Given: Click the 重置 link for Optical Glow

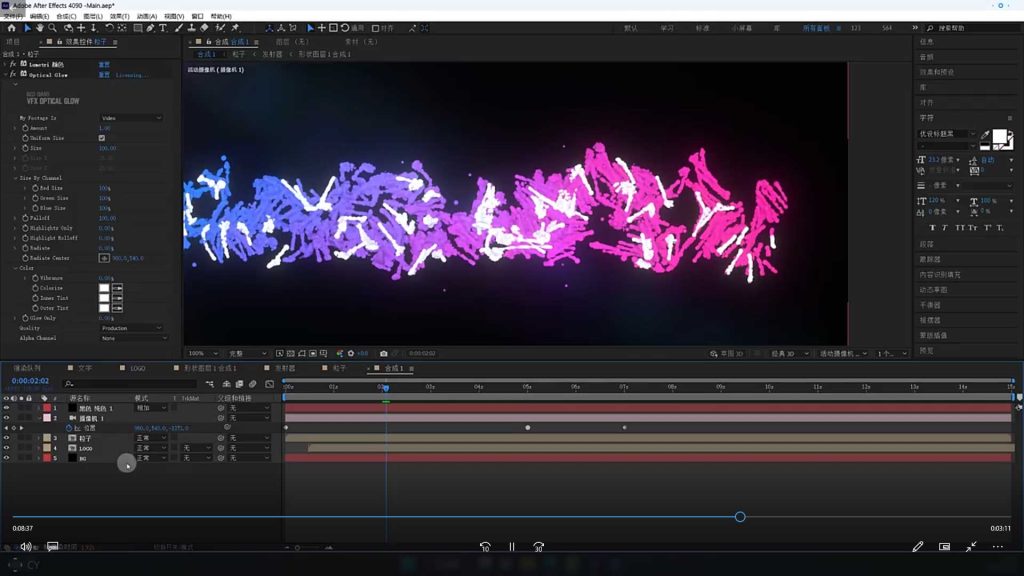Looking at the screenshot, I should pos(104,75).
